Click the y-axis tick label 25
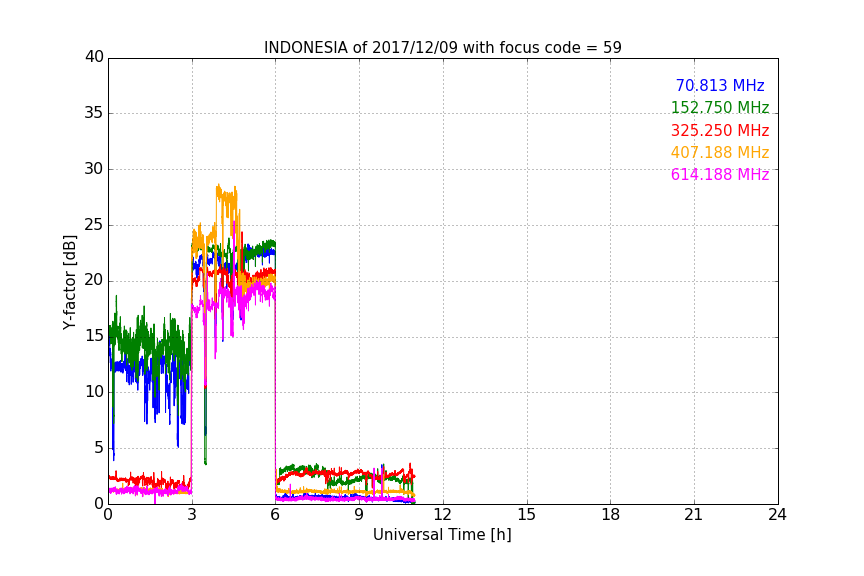 pos(94,224)
